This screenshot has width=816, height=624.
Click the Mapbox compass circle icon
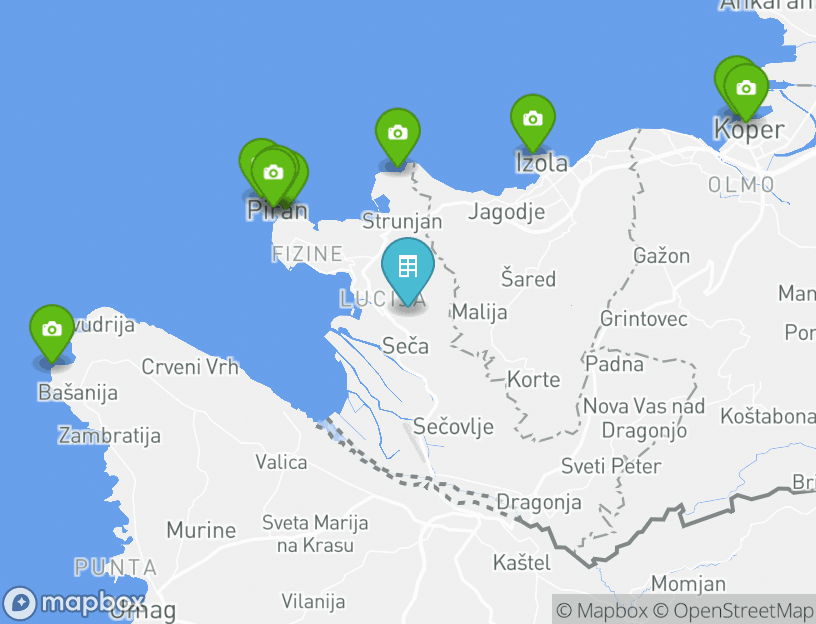click(20, 604)
